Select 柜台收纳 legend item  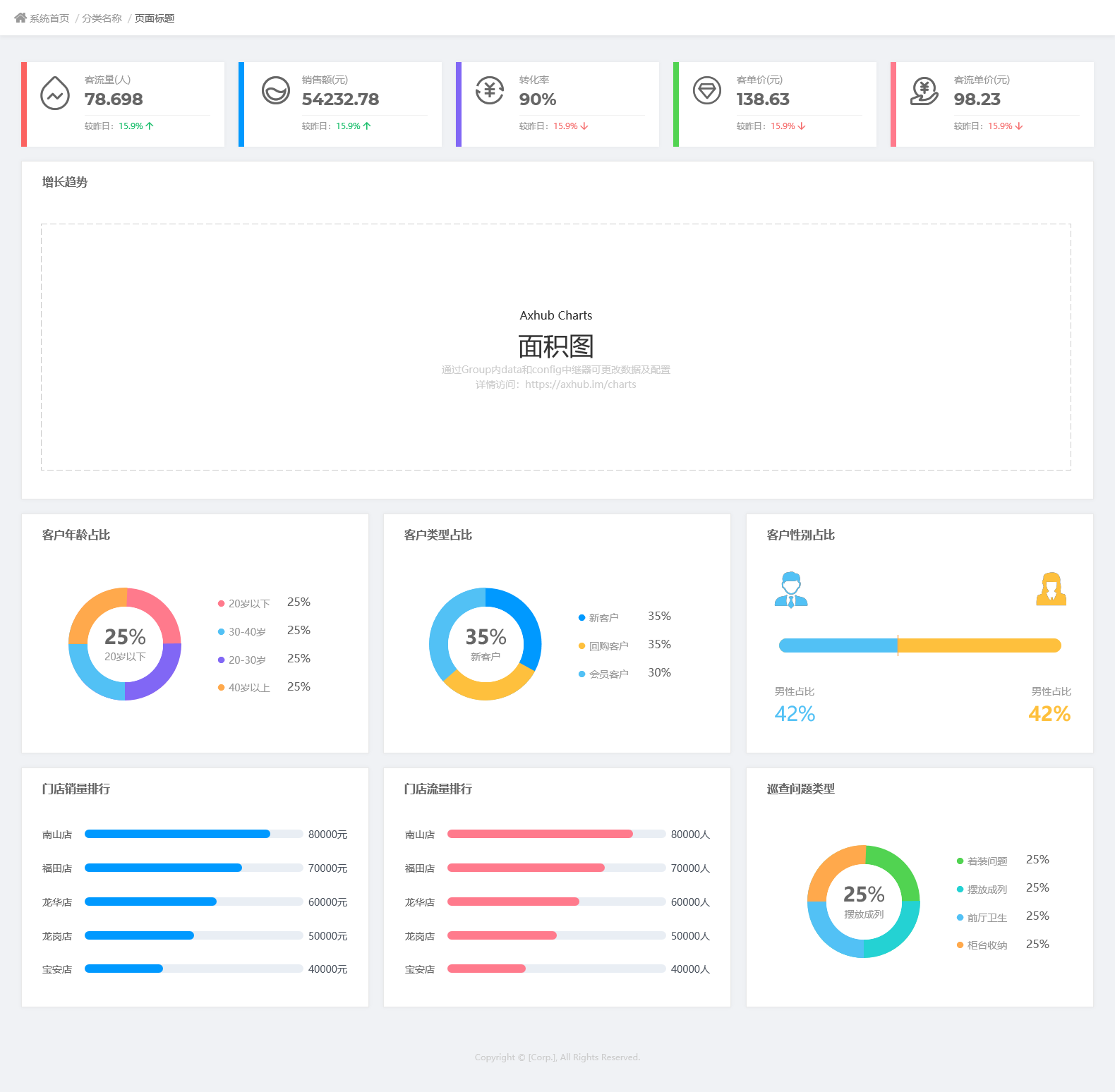click(x=982, y=945)
